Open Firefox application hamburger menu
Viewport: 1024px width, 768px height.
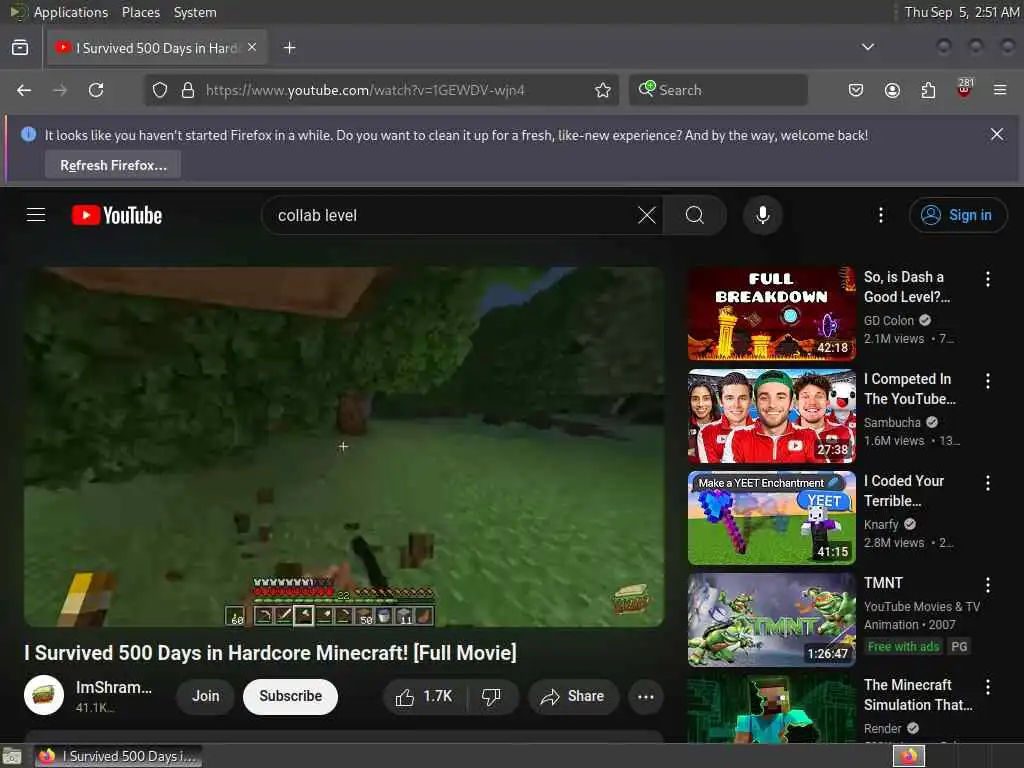tap(1000, 90)
